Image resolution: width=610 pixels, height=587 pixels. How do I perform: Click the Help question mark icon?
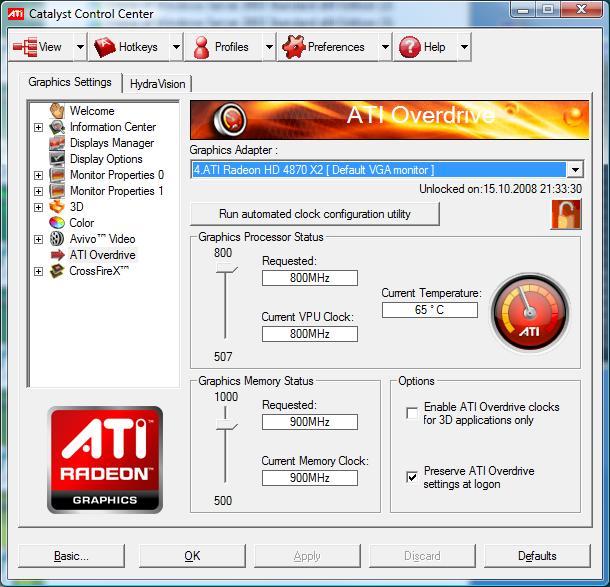[410, 47]
